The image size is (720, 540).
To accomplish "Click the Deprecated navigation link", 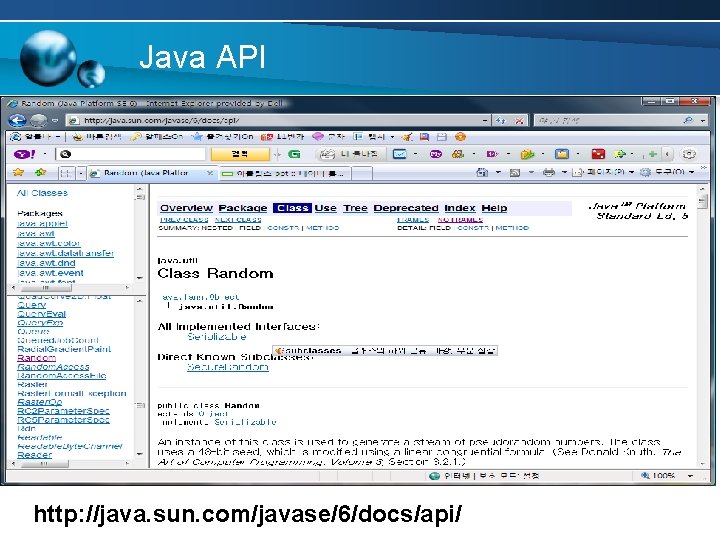I will click(406, 208).
